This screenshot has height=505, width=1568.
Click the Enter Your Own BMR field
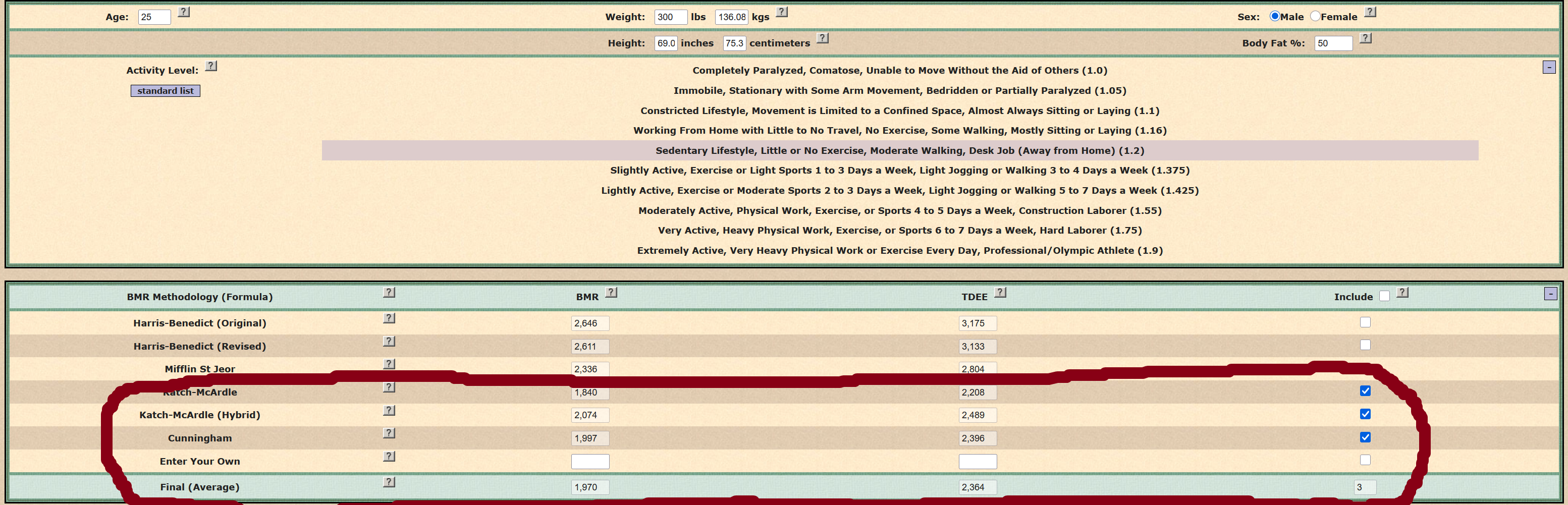(590, 461)
